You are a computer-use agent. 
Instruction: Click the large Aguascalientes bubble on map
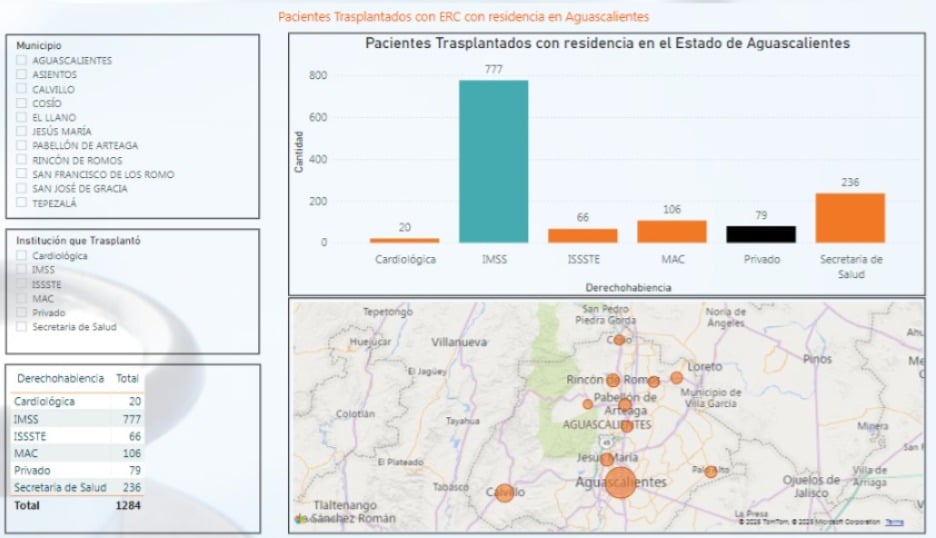(620, 482)
